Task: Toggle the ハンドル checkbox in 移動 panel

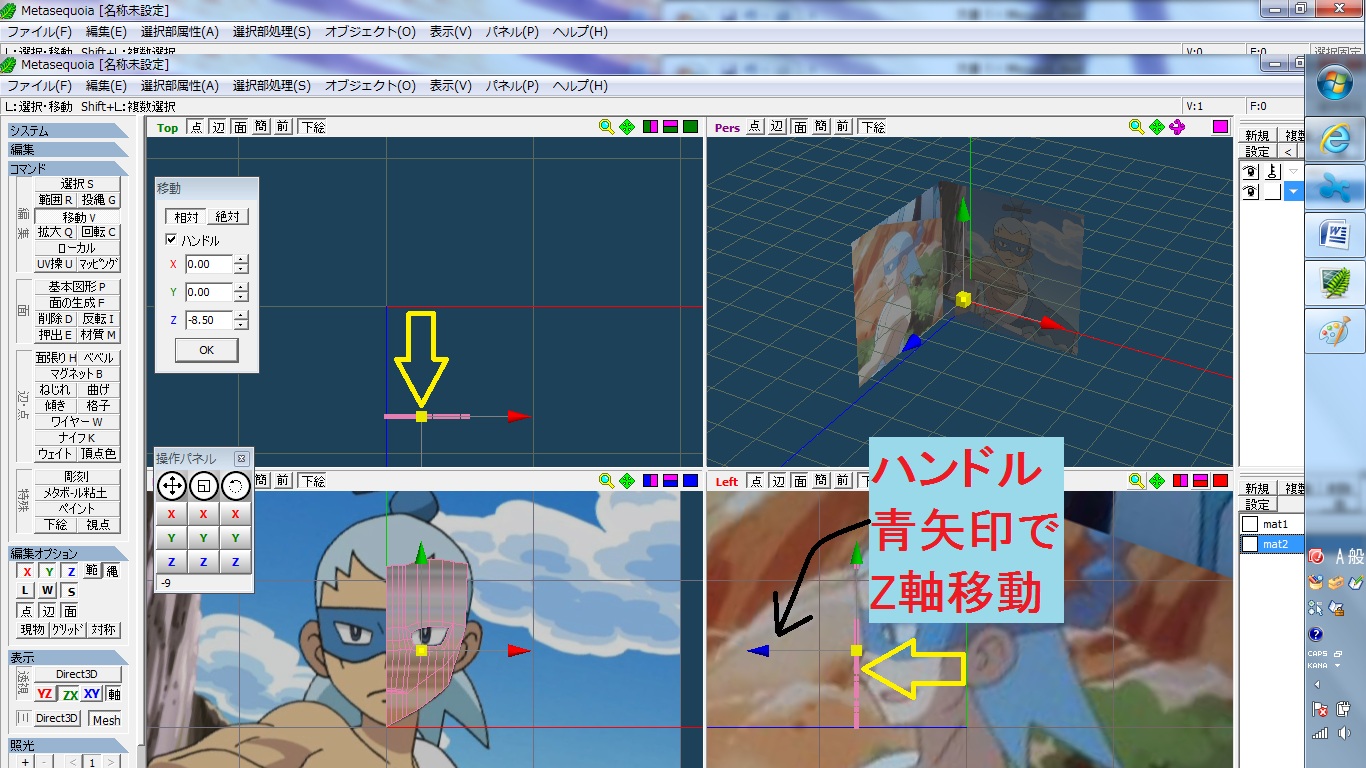Action: (171, 240)
